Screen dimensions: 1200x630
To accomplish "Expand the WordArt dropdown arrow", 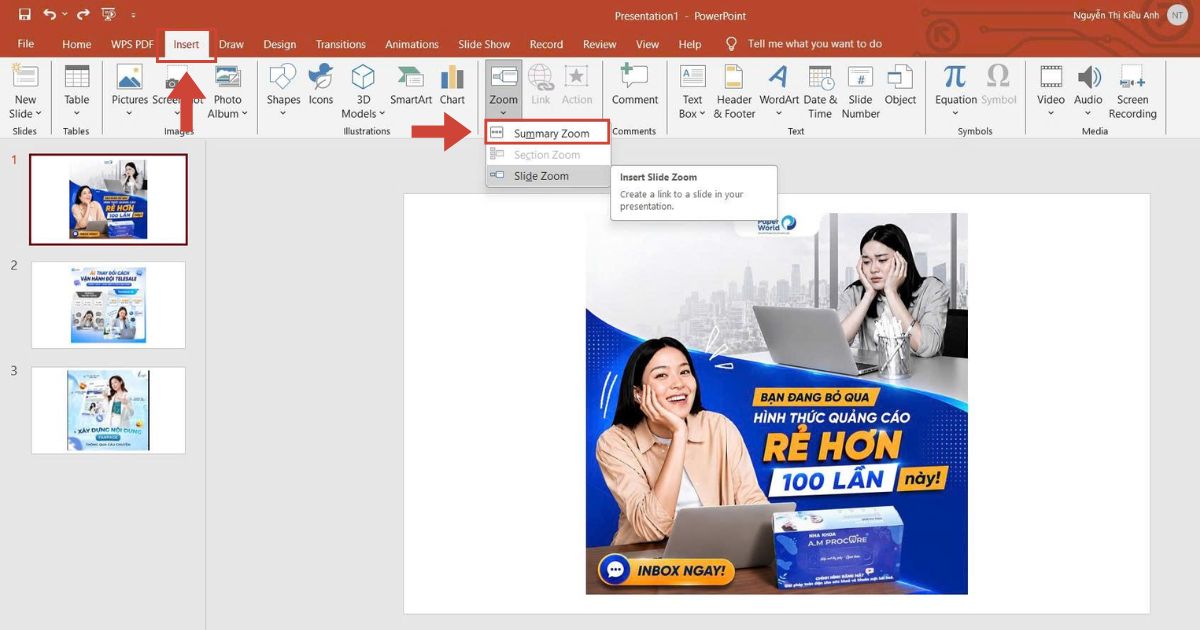I will coord(779,114).
